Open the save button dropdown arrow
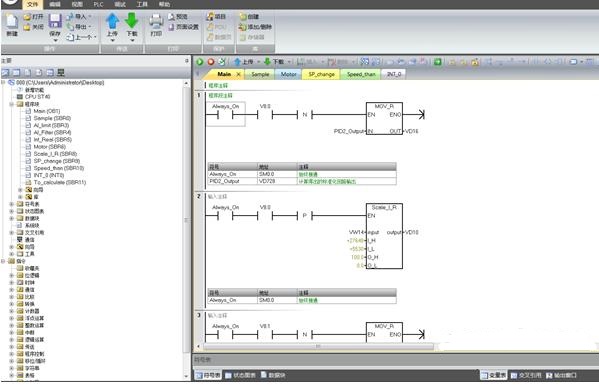Screen dimensions: 599x385 point(55,40)
